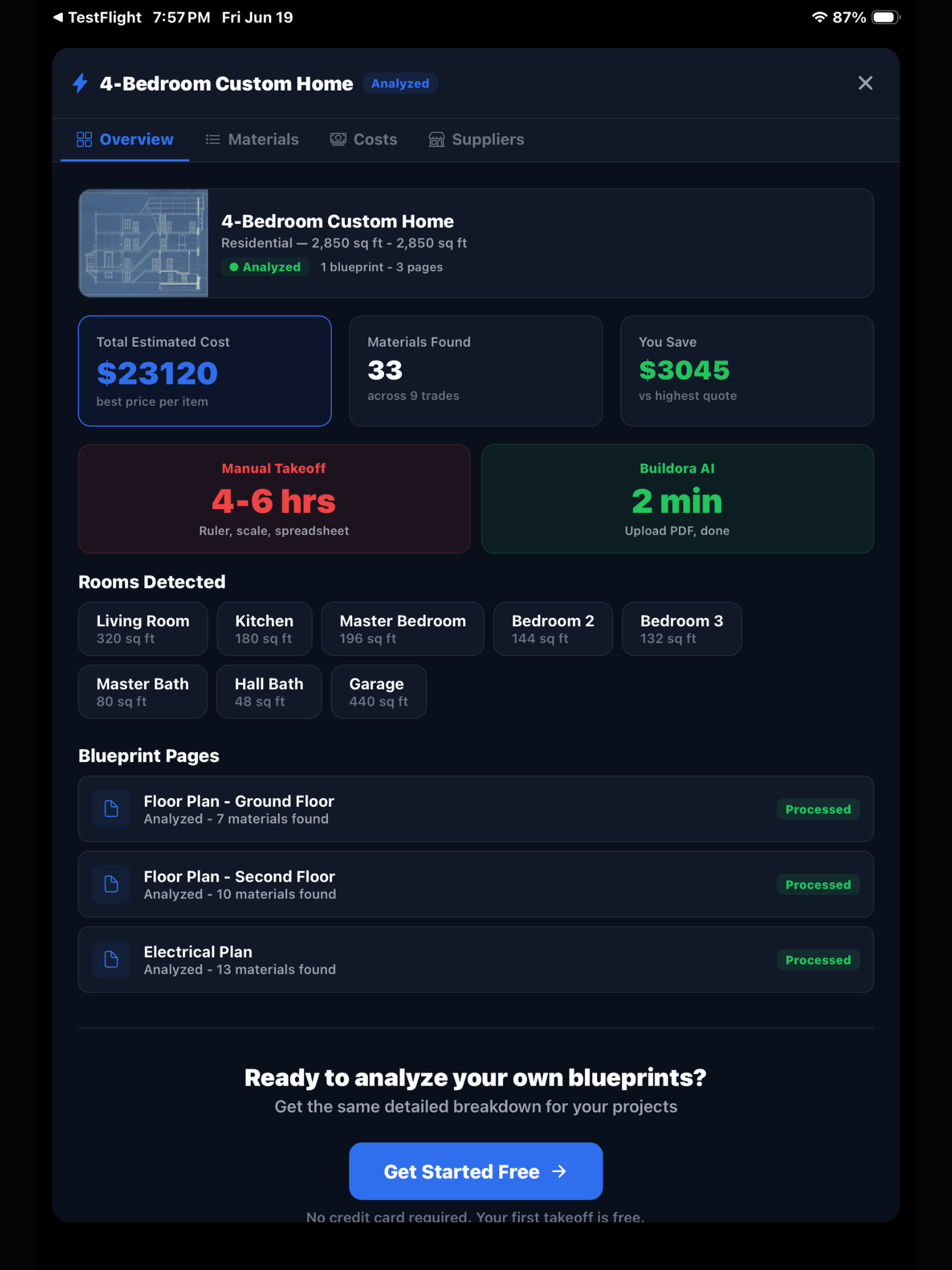Viewport: 952px width, 1270px height.
Task: Open the Costs tab
Action: point(364,139)
